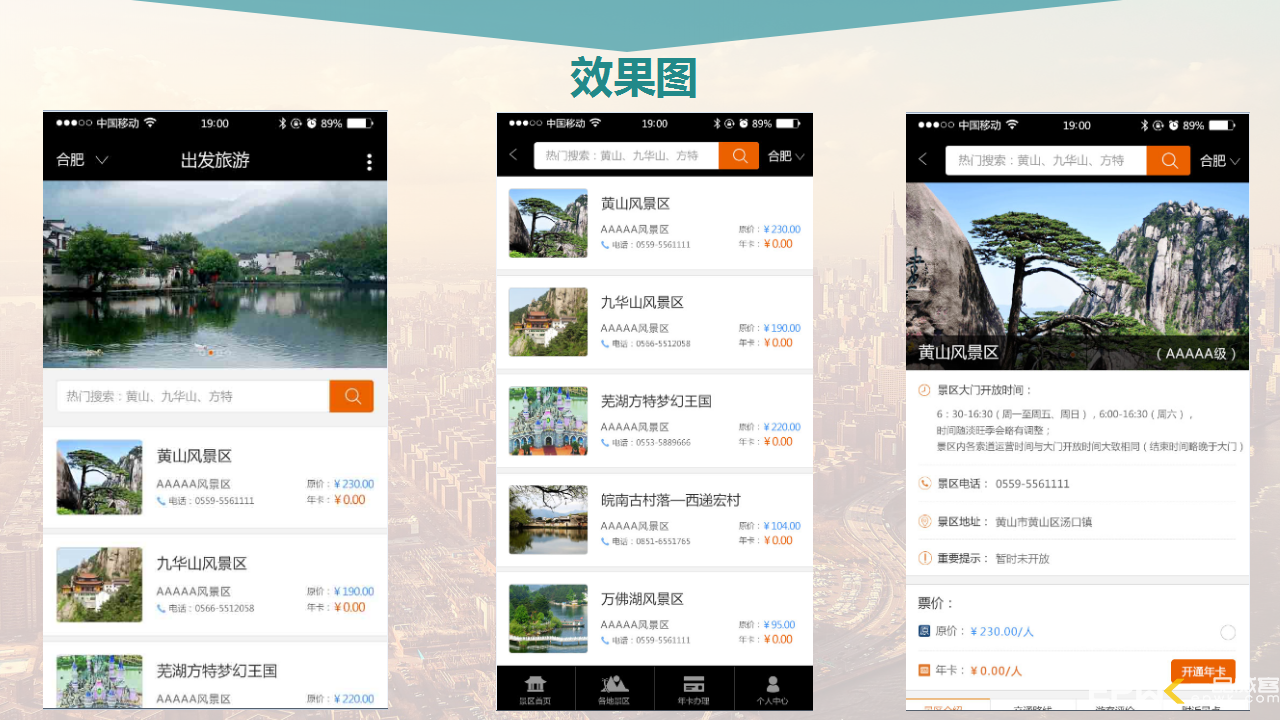Click the 黄山 pine tree hero image
The width and height of the screenshot is (1280, 720).
pyautogui.click(x=1077, y=276)
